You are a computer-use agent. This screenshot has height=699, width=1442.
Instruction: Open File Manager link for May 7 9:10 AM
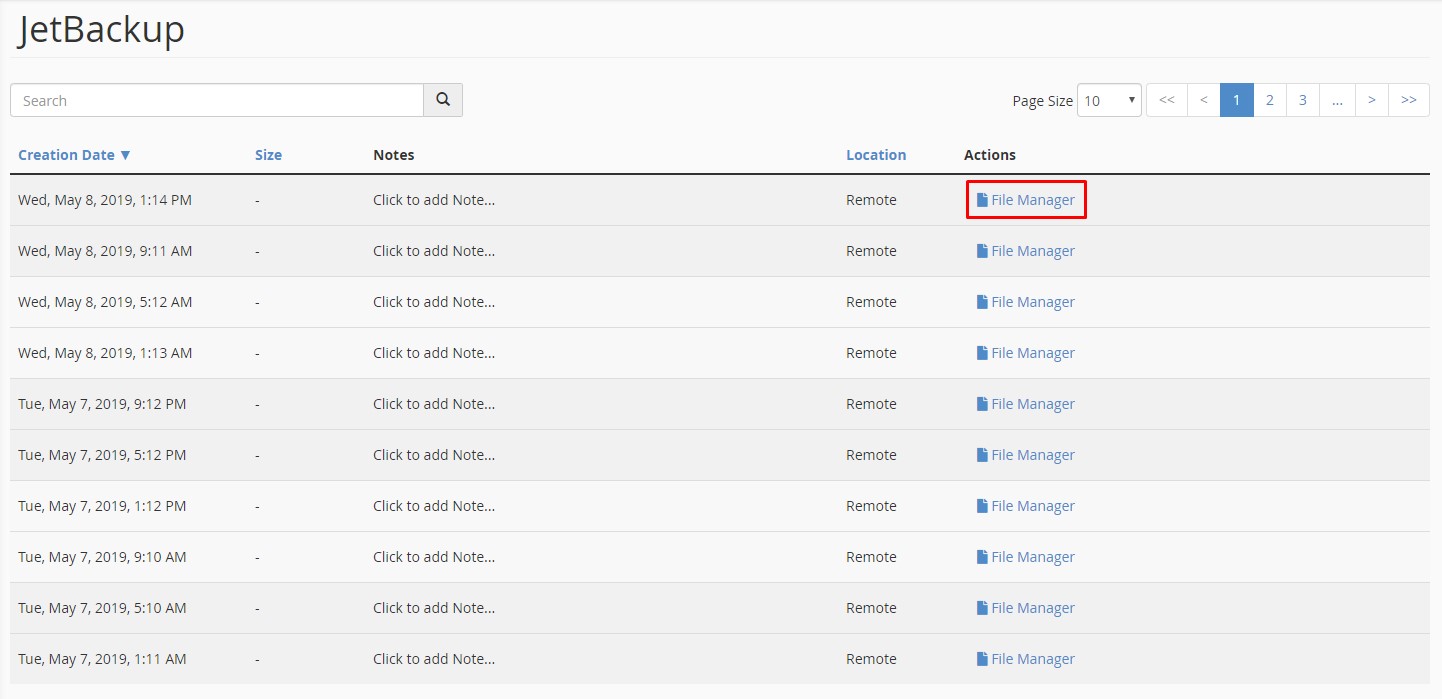1032,557
